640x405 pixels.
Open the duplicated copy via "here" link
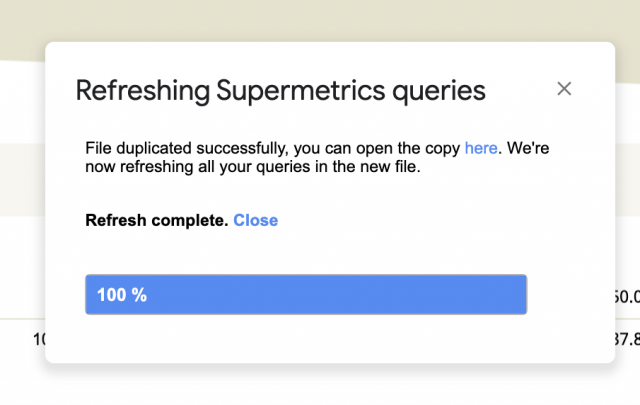(x=480, y=148)
